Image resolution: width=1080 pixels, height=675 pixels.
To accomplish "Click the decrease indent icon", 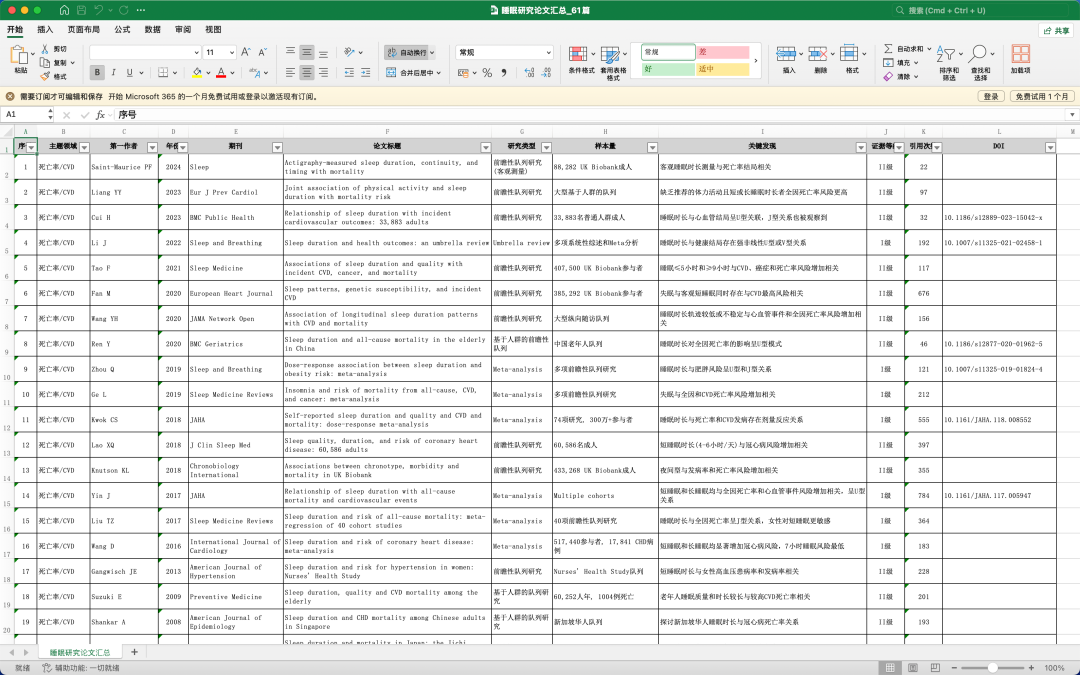I will tap(349, 72).
